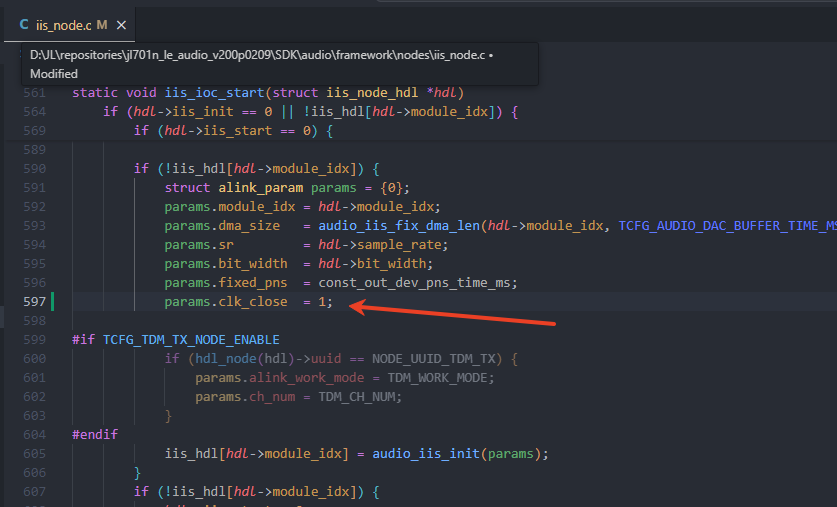Click the 'TCFG_AUDIO_DAC_BUFFER_TIME_MS' macro
837x507 pixels.
728,226
